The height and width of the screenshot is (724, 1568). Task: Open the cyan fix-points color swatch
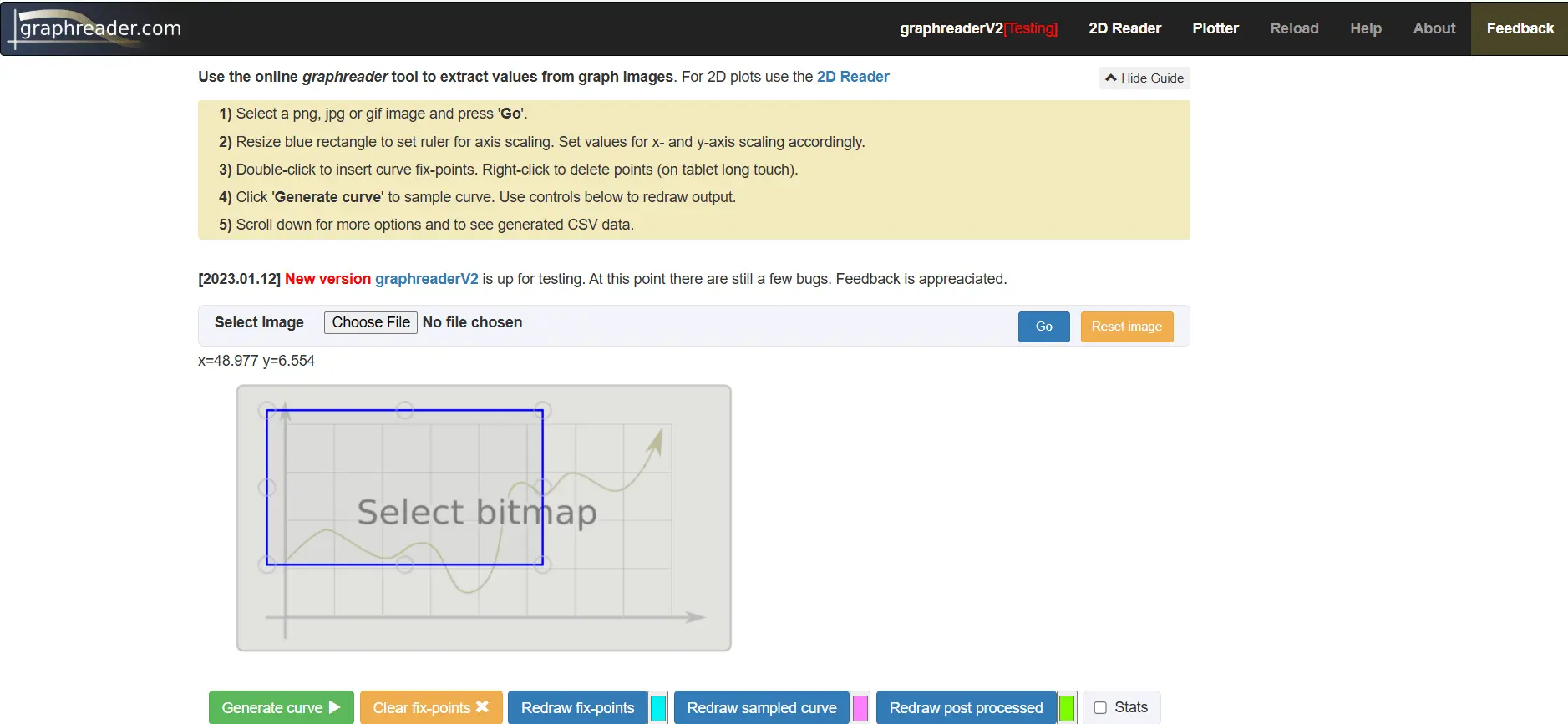point(658,707)
